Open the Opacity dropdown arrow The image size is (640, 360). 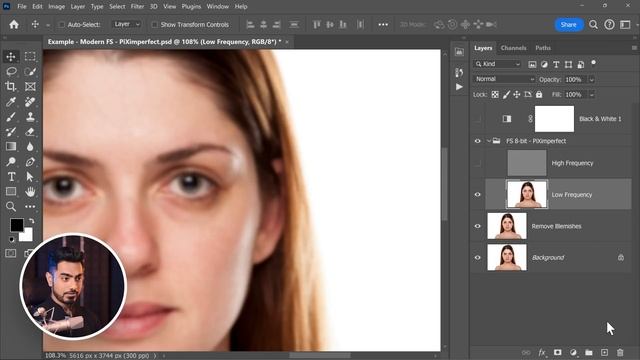tap(591, 80)
